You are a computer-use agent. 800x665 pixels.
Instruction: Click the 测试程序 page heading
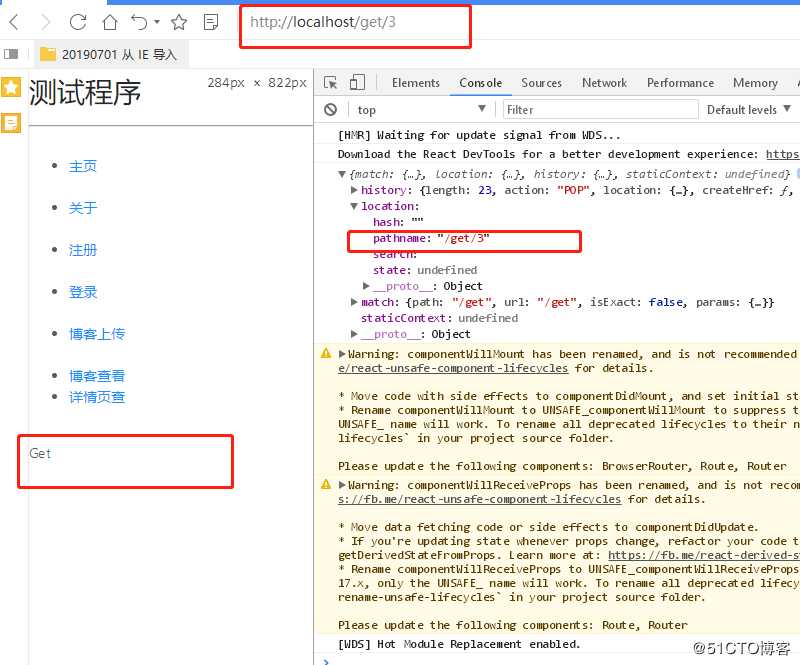(85, 92)
